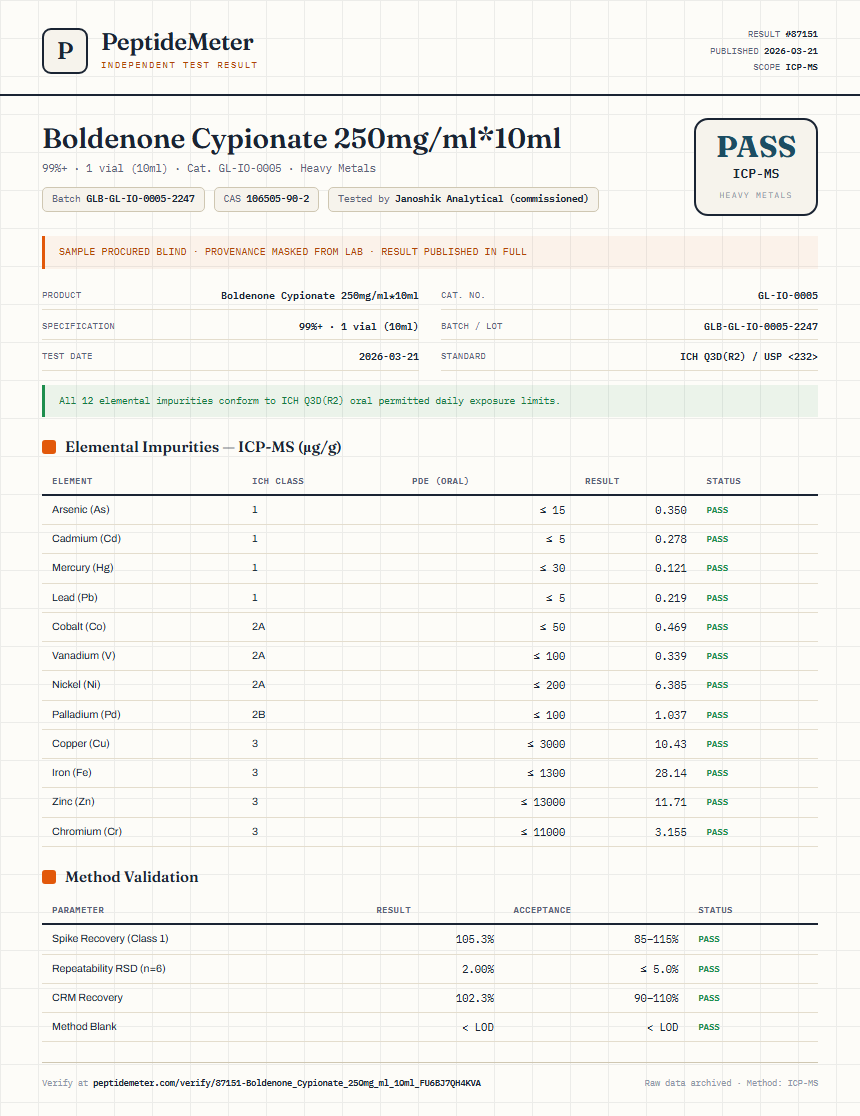Image resolution: width=860 pixels, height=1116 pixels.
Task: Click the Cobalt (Co) result 0.469
Action: point(671,627)
